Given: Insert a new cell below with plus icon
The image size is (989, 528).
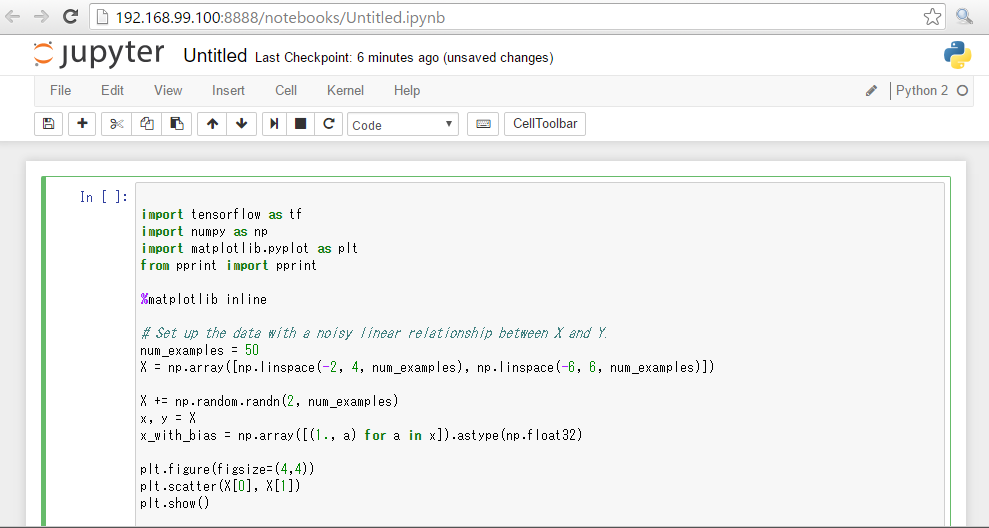Looking at the screenshot, I should point(82,124).
